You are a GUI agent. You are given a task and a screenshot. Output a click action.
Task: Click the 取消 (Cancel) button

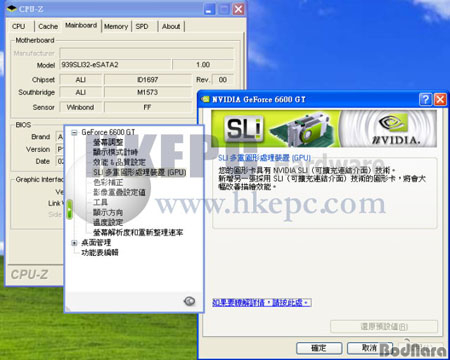point(370,348)
